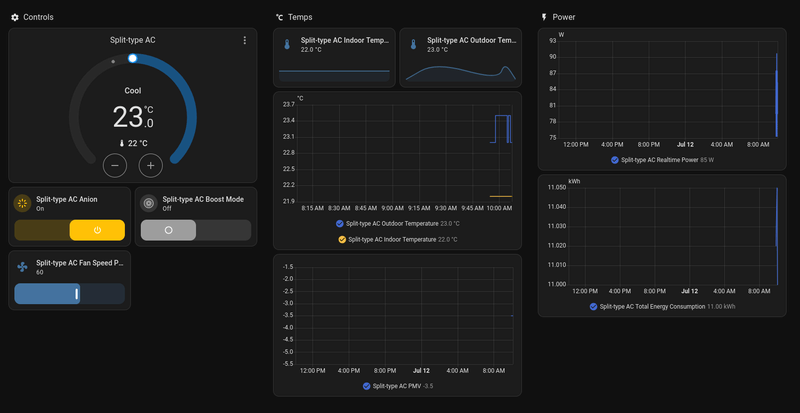Image resolution: width=800 pixels, height=413 pixels.
Task: Toggle Total Energy Consumption legend checkbox
Action: (x=593, y=307)
